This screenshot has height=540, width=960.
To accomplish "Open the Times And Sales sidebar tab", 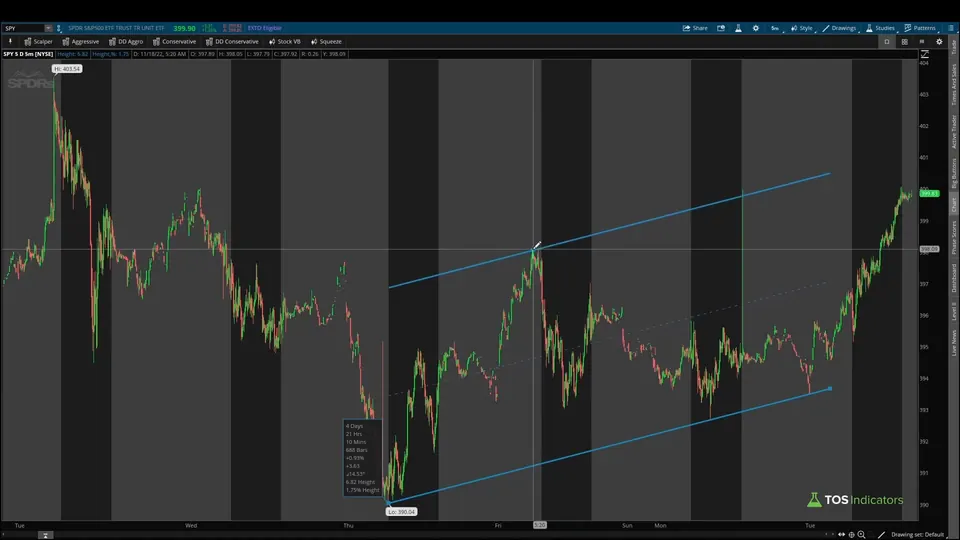I will tap(954, 84).
